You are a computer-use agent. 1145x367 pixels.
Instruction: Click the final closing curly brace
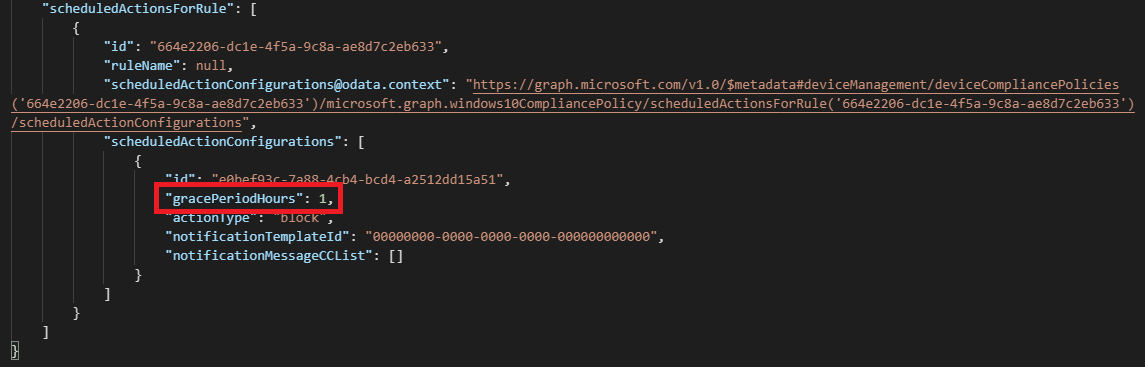pyautogui.click(x=15, y=351)
